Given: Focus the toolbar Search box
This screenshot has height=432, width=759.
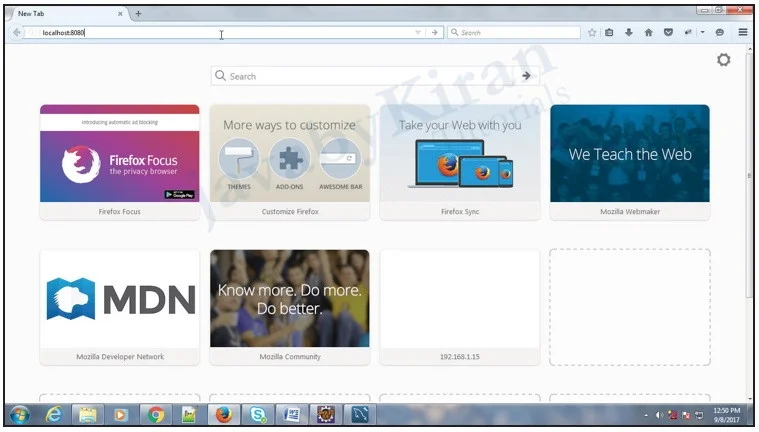Looking at the screenshot, I should click(x=514, y=32).
